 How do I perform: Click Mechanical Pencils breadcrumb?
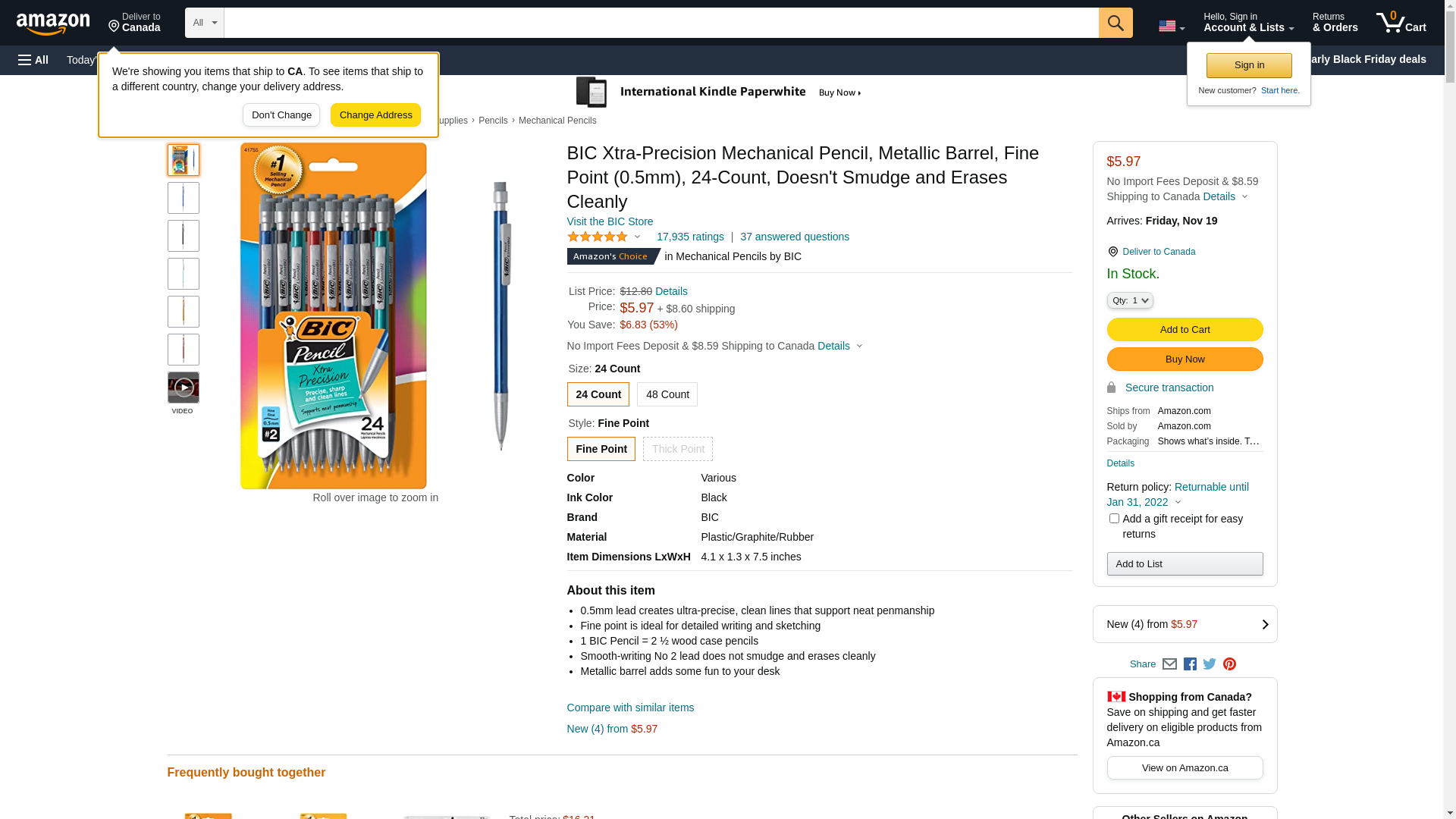[557, 121]
